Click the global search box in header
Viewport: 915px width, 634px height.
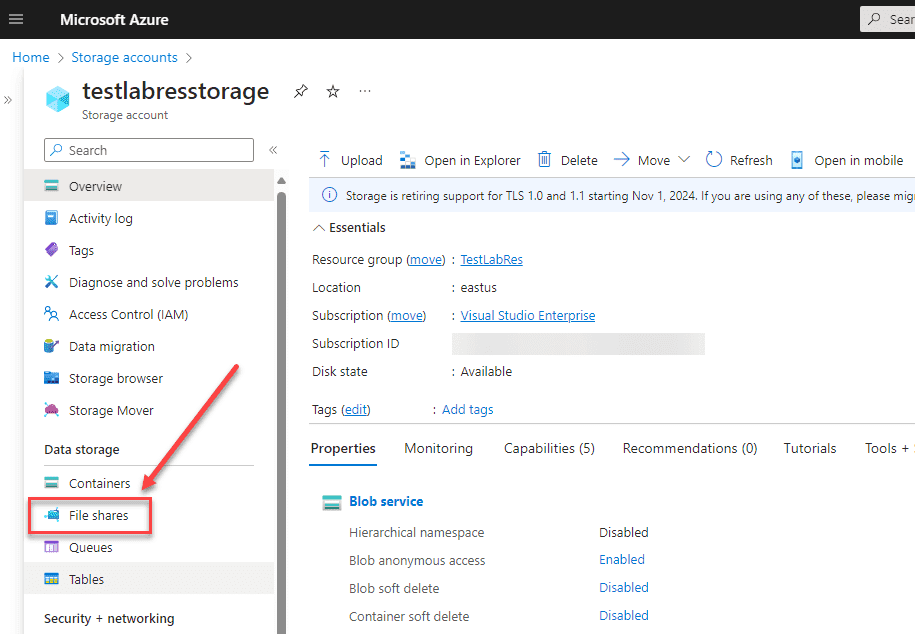[x=888, y=19]
